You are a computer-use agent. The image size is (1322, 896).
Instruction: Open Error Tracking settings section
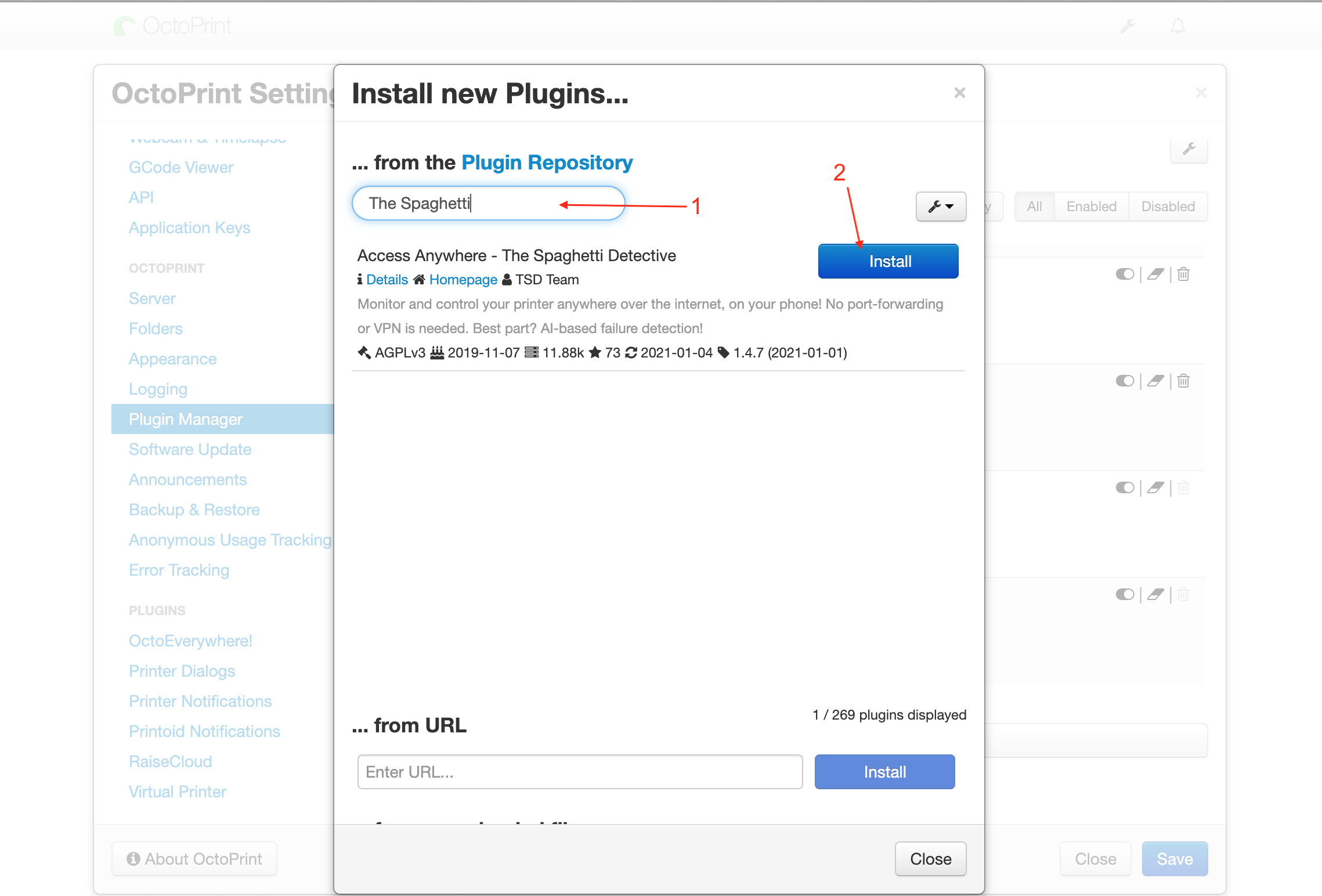[x=179, y=570]
